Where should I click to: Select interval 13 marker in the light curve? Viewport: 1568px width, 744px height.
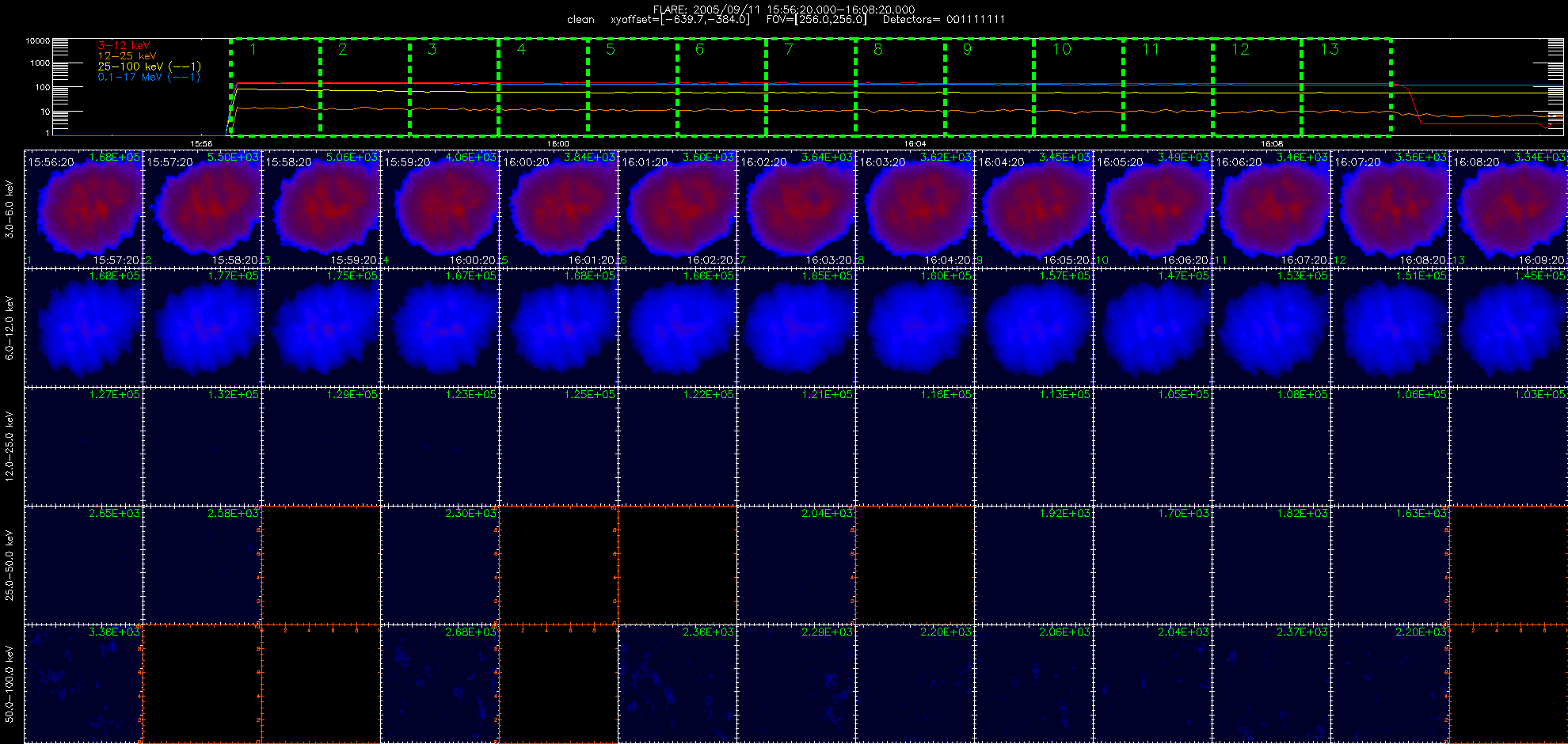pos(1330,49)
